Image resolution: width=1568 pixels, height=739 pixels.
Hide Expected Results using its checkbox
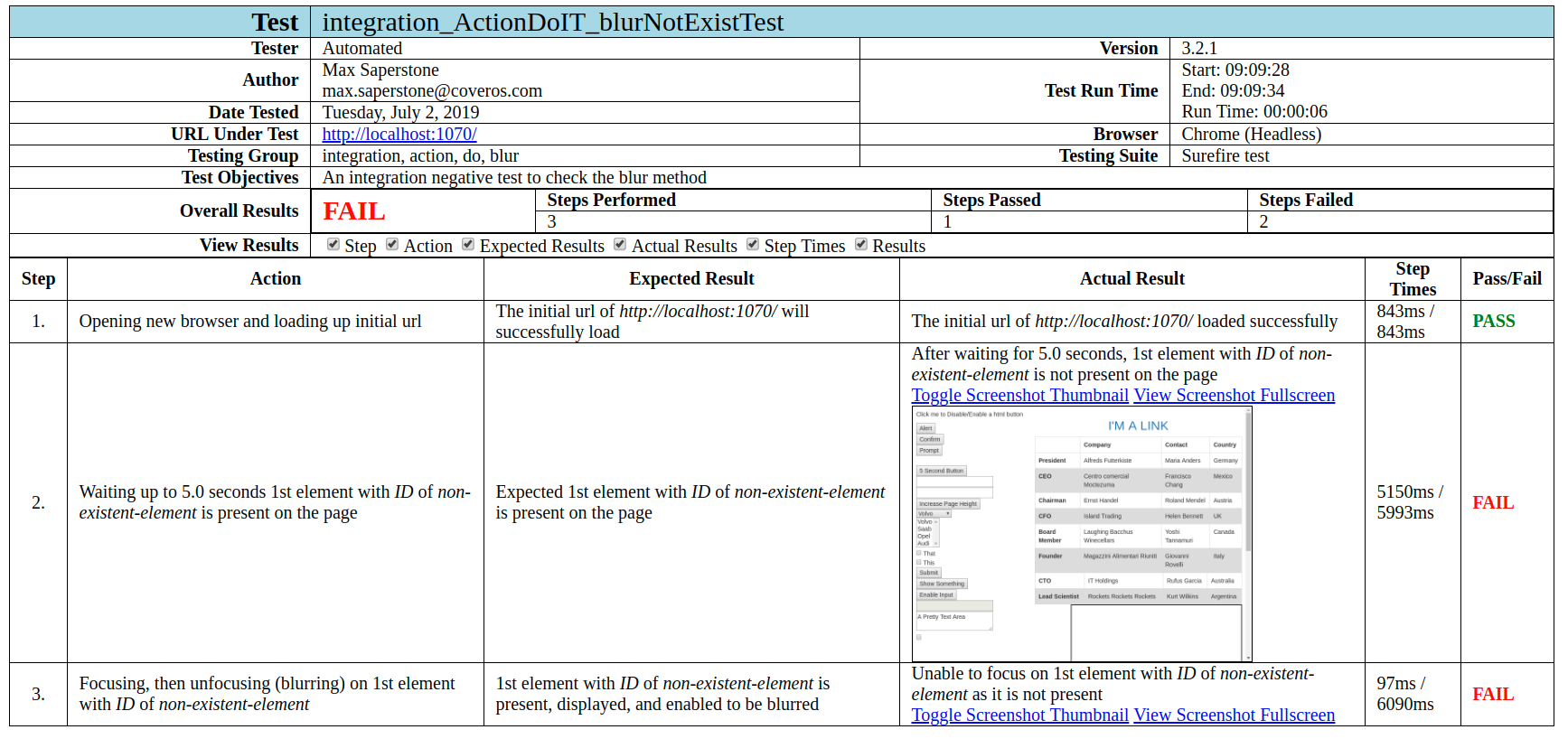(468, 245)
